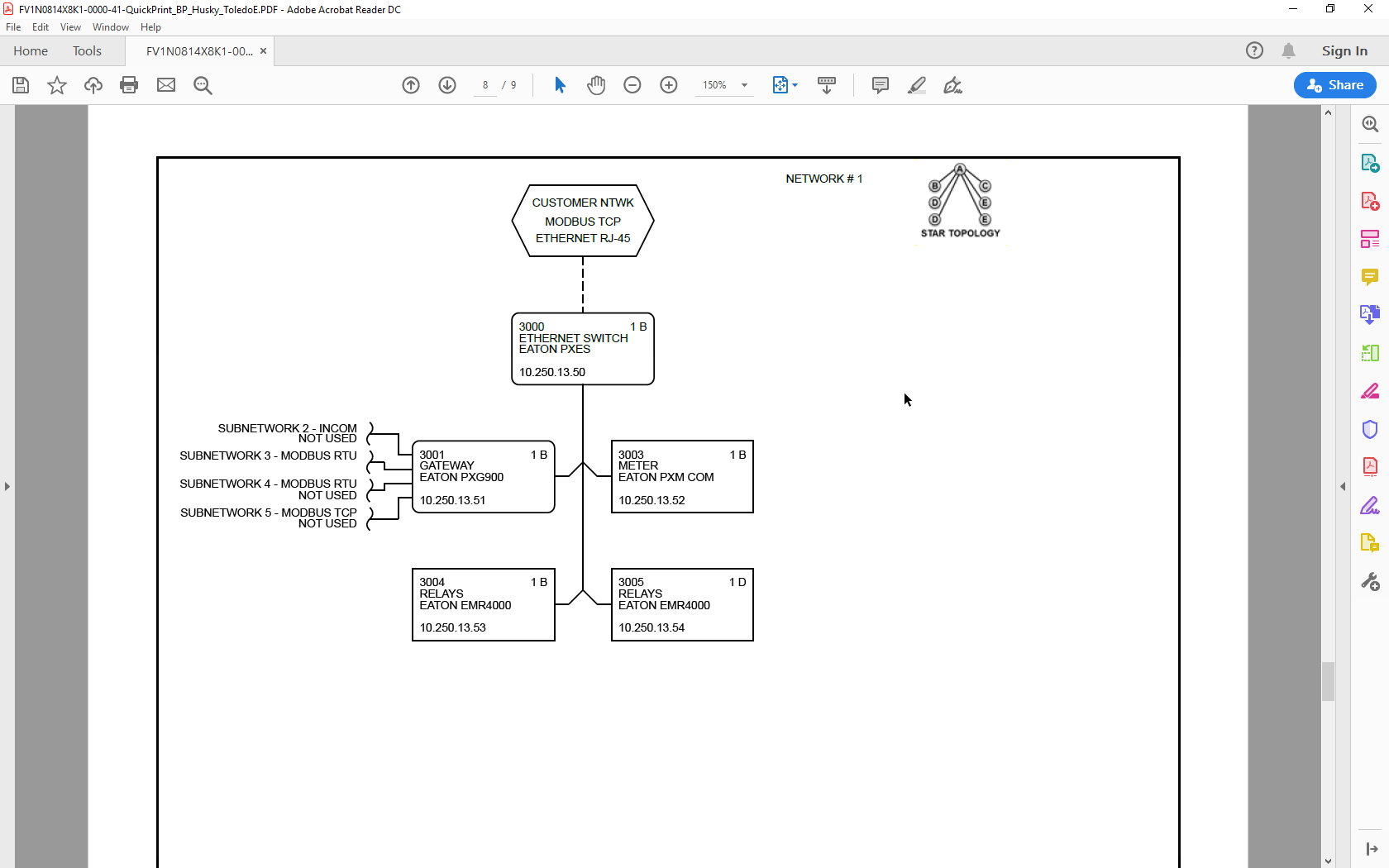Viewport: 1389px width, 868px height.
Task: Activate the Hand pan tool
Action: click(x=596, y=85)
